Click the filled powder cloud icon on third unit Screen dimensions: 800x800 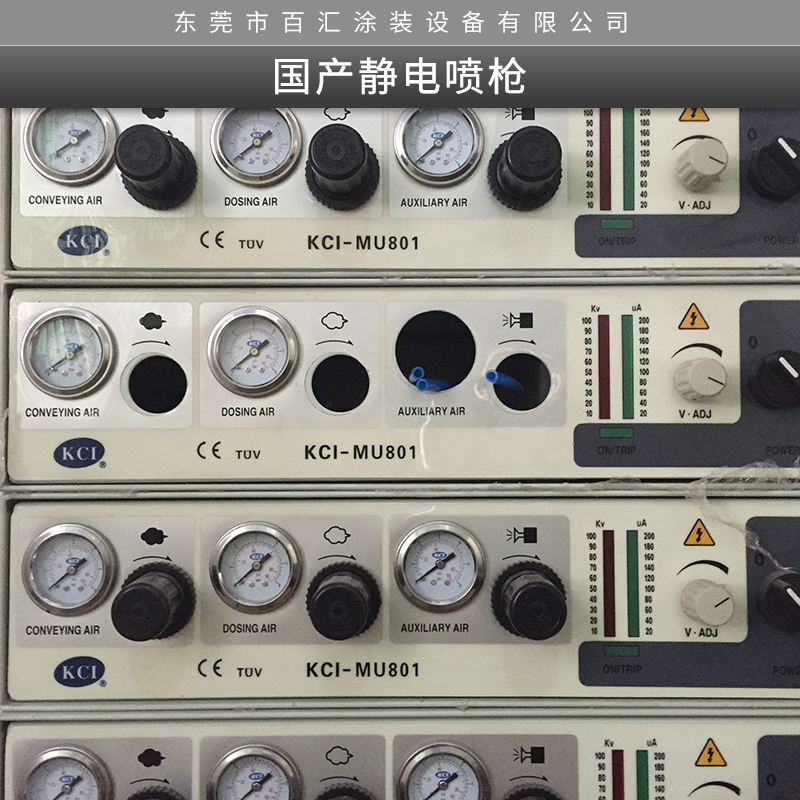[x=153, y=536]
